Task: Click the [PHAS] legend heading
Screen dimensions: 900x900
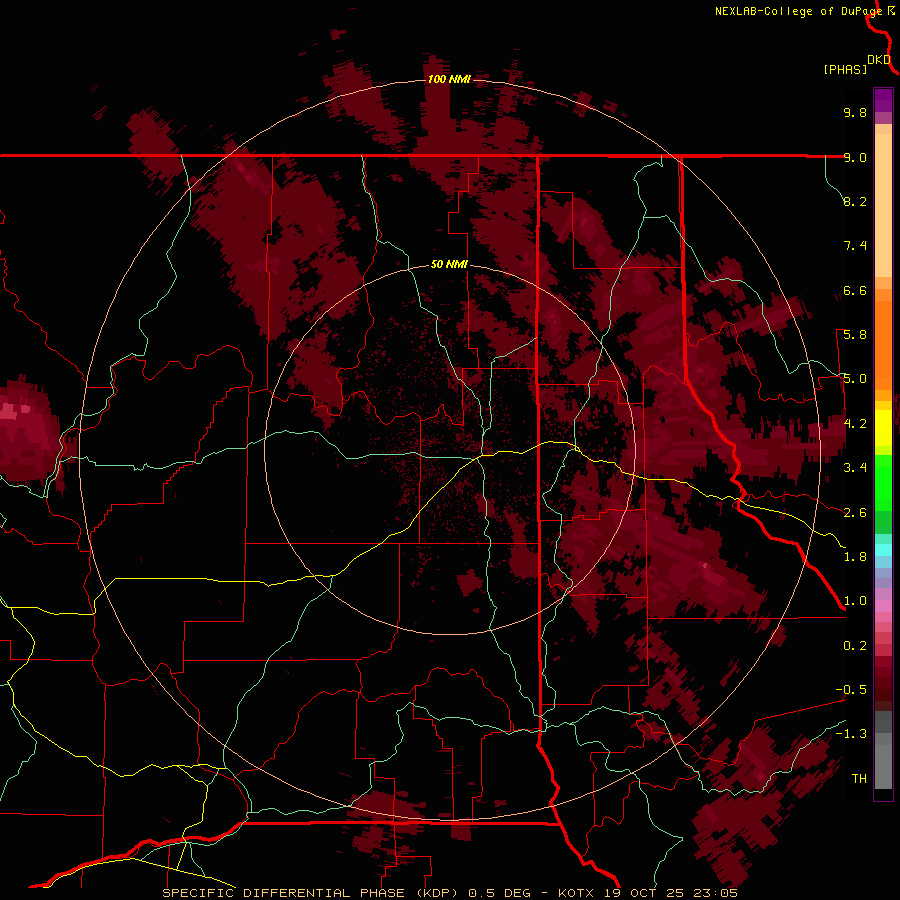Action: 845,69
